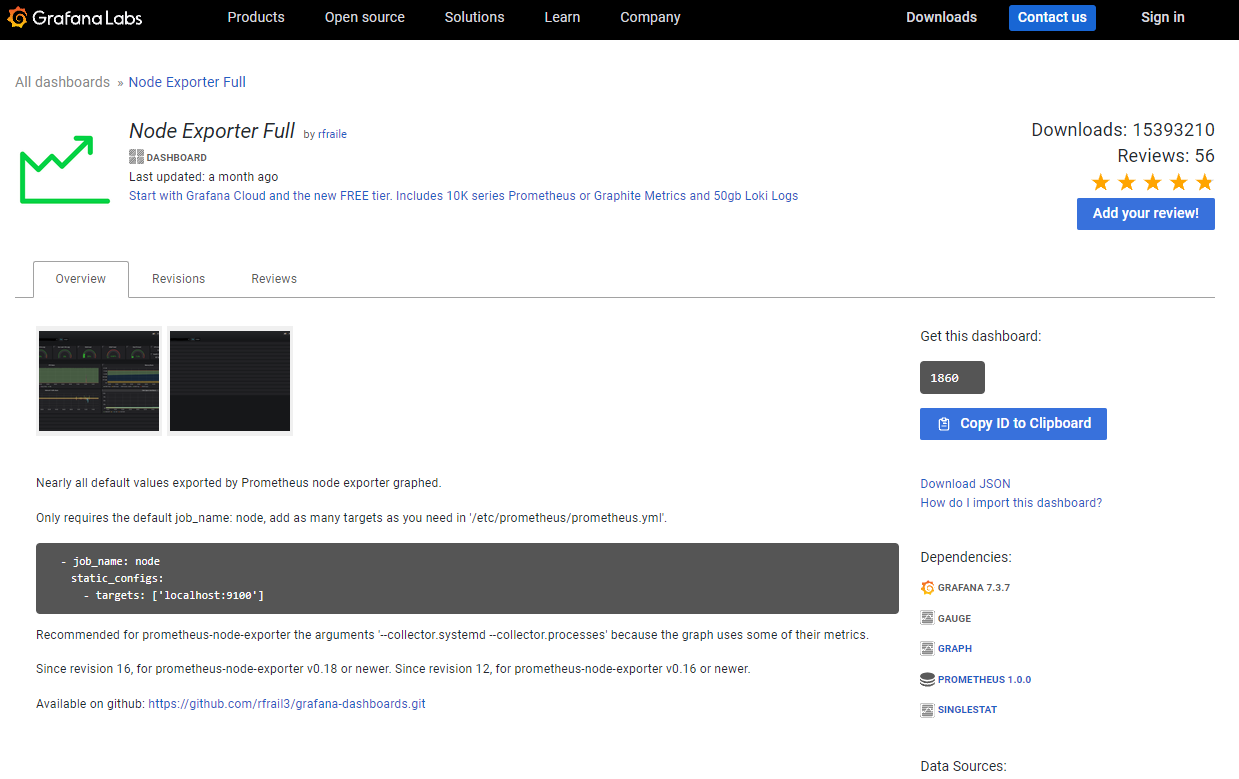The height and width of the screenshot is (779, 1239).
Task: Click the dashboard grid icon beside DASHBOARD
Action: (x=136, y=157)
